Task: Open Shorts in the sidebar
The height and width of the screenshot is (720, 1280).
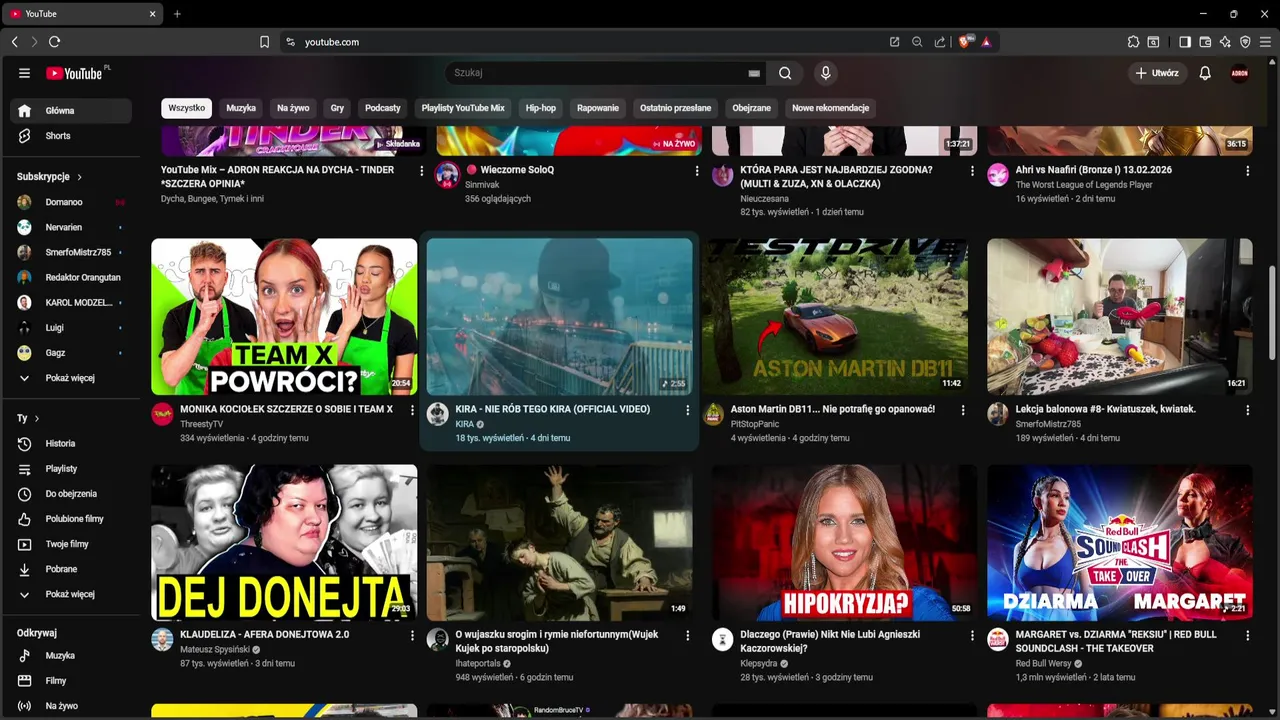Action: coord(70,136)
